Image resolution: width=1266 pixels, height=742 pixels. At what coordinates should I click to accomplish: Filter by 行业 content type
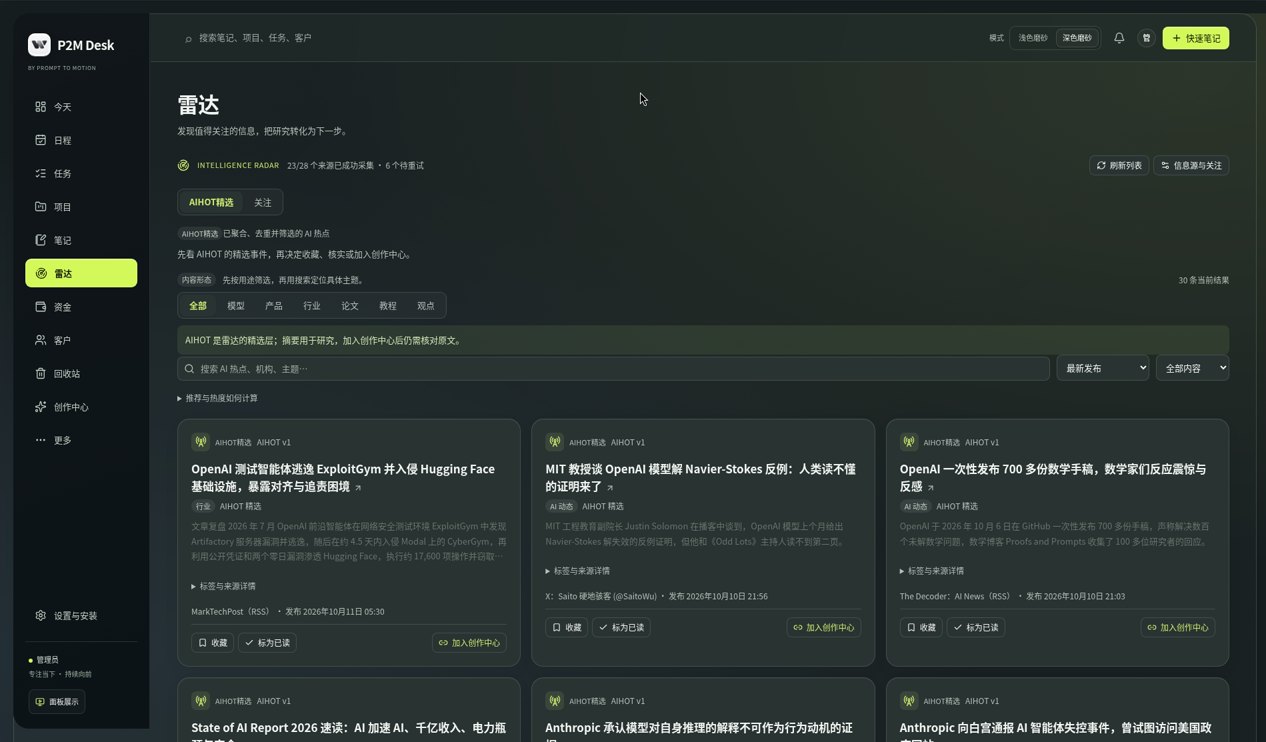pyautogui.click(x=312, y=306)
